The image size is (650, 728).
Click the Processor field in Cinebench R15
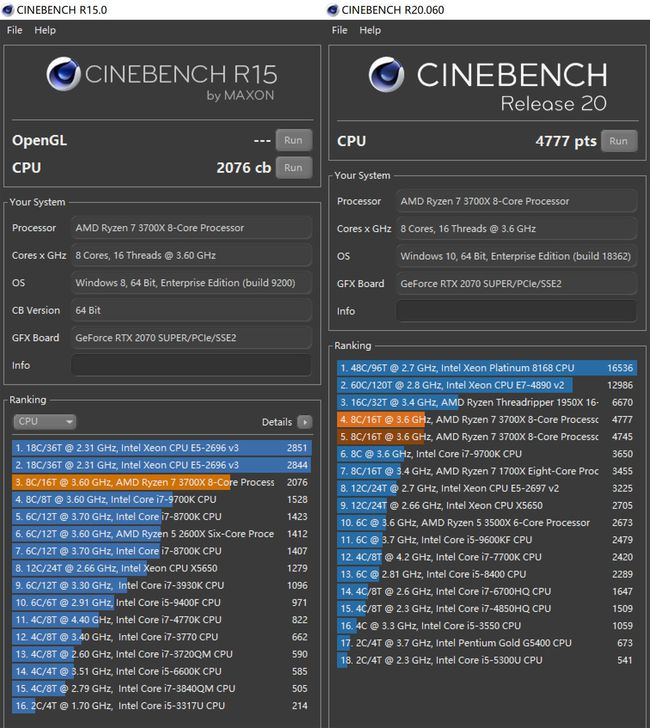[x=191, y=228]
